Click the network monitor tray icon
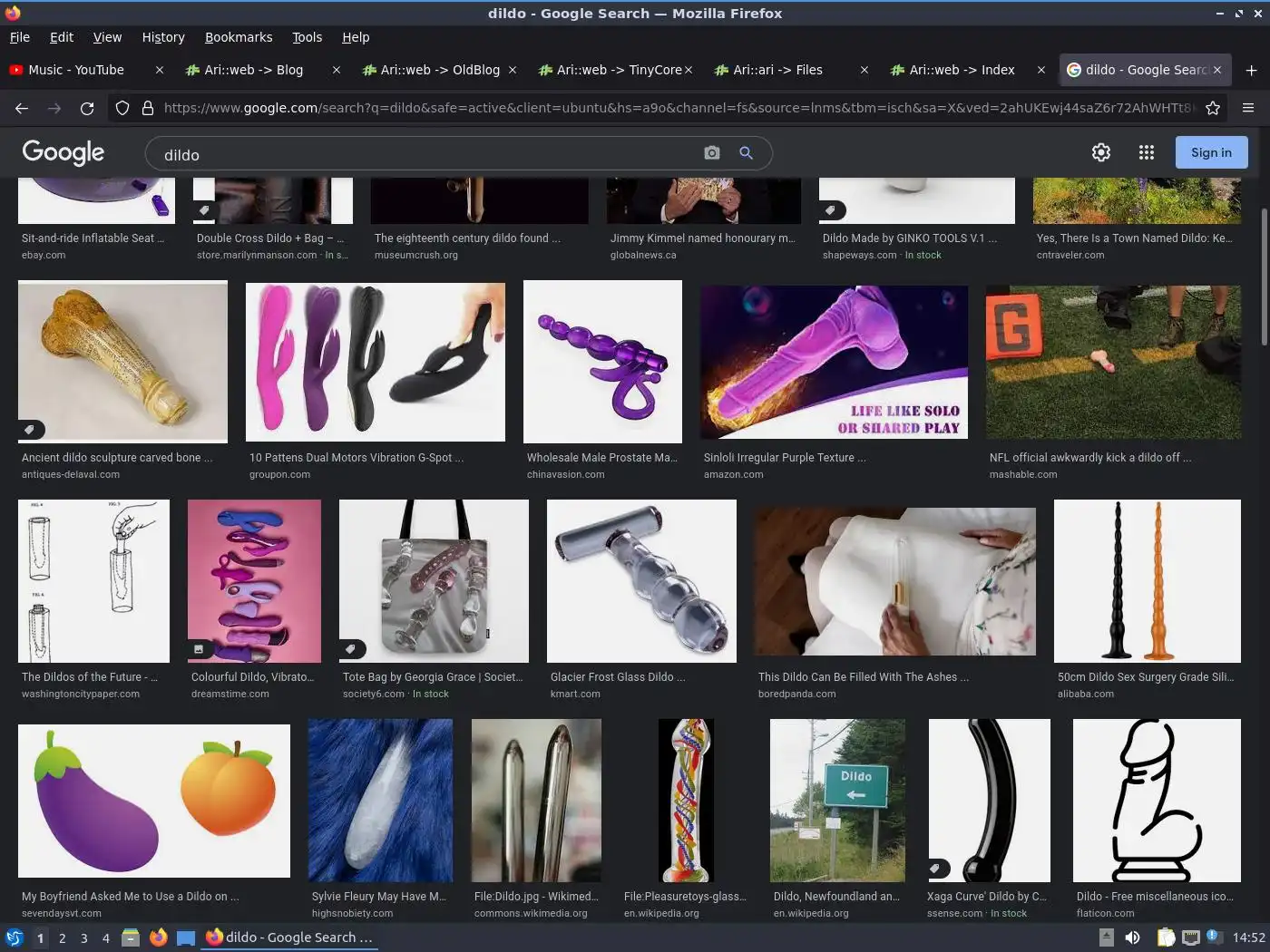The width and height of the screenshot is (1270, 952). (1190, 937)
